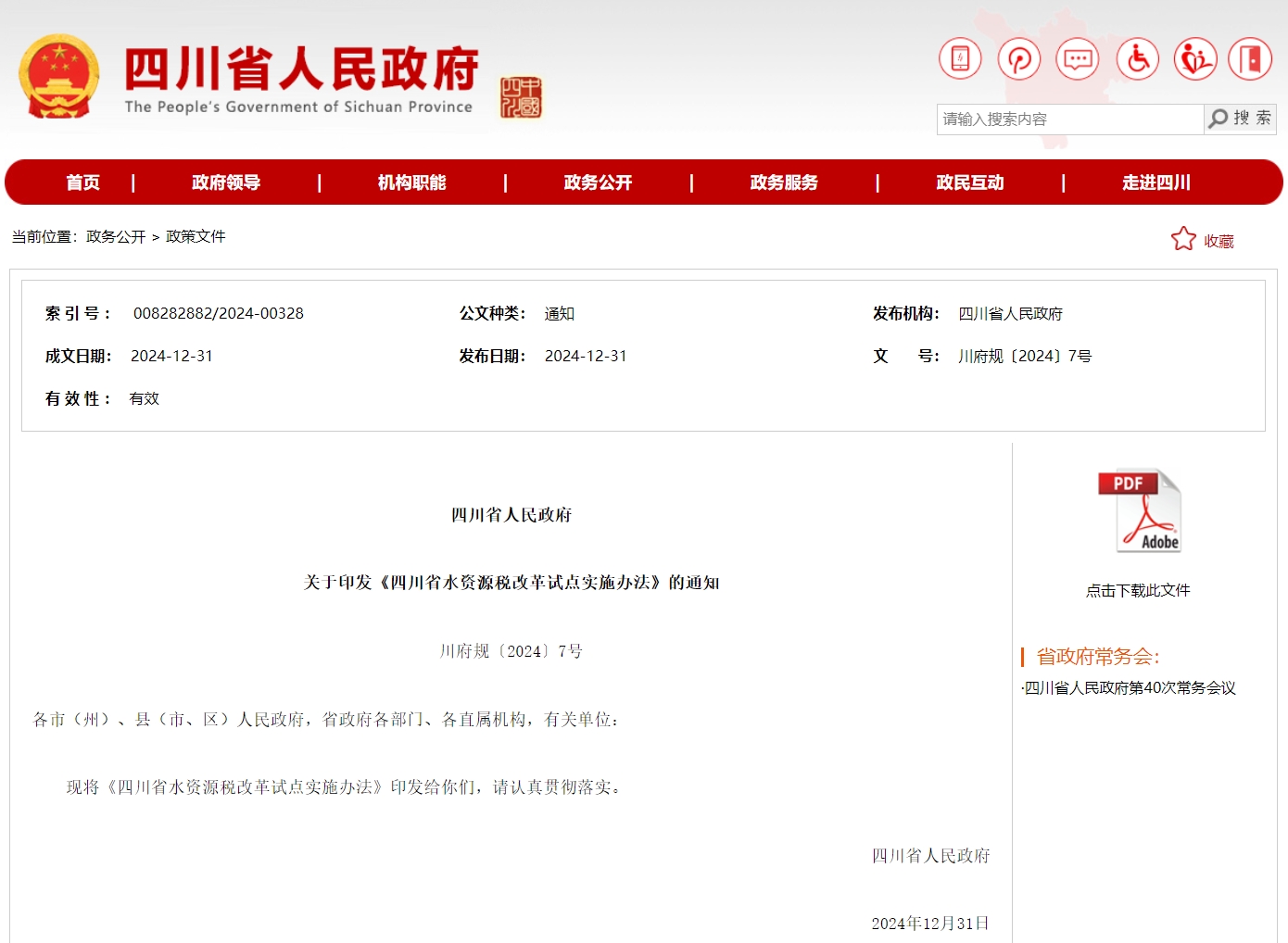Select 政府领导 navigation item
Image resolution: width=1288 pixels, height=943 pixels.
(226, 182)
